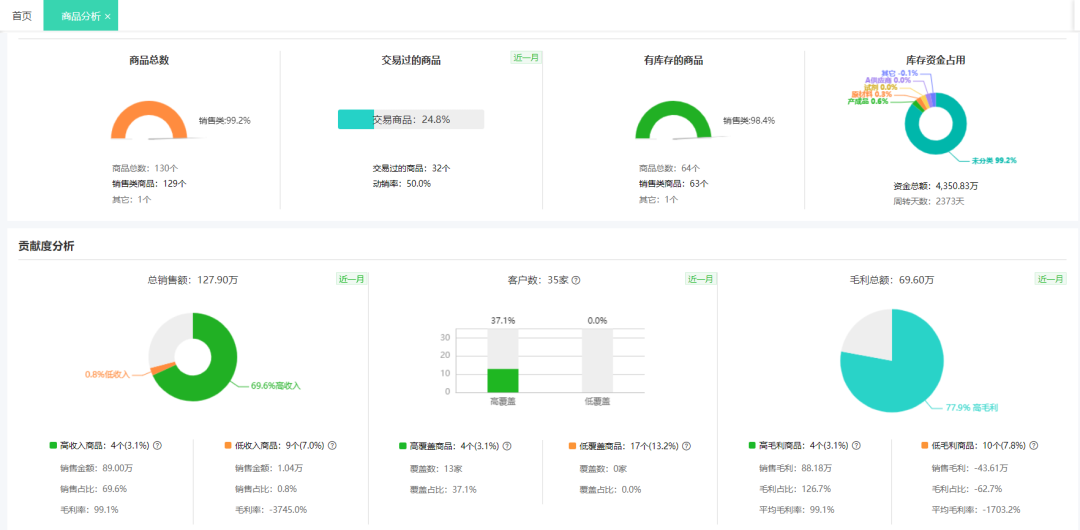Click green legend swatch for 高覆盖商品
This screenshot has height=530, width=1080.
pyautogui.click(x=403, y=446)
